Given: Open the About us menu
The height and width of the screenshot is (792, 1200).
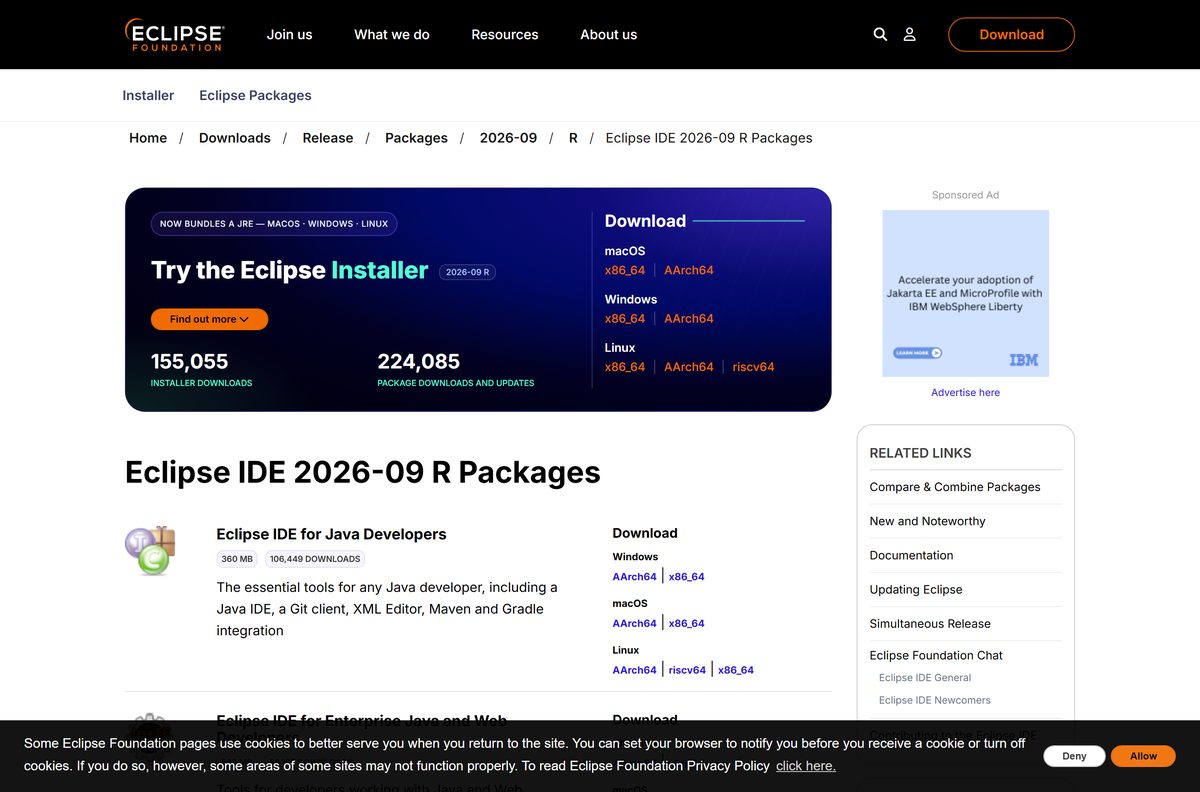Looking at the screenshot, I should coord(608,34).
